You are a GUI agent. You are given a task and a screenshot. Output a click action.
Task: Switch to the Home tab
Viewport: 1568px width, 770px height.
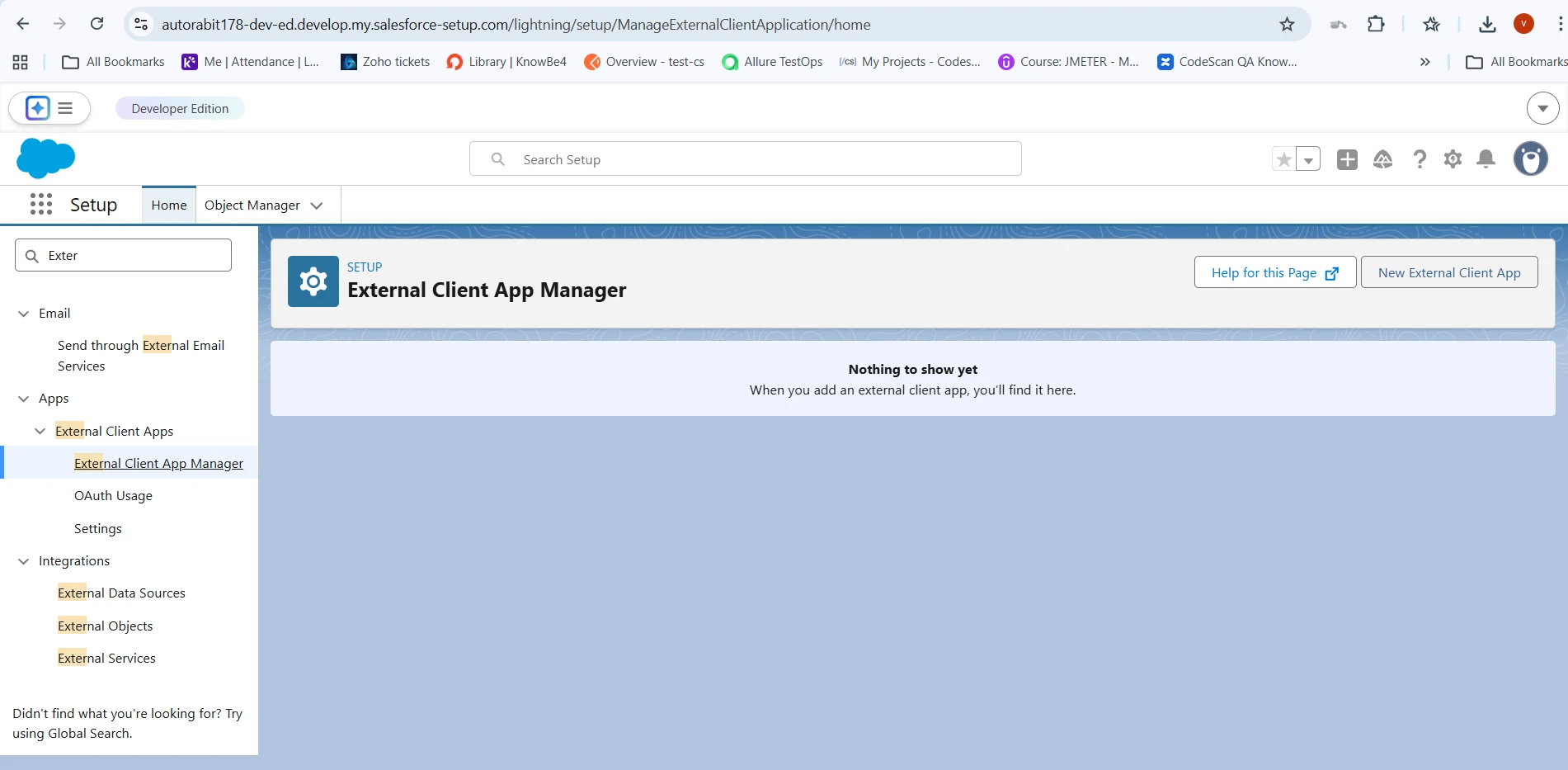(x=168, y=205)
